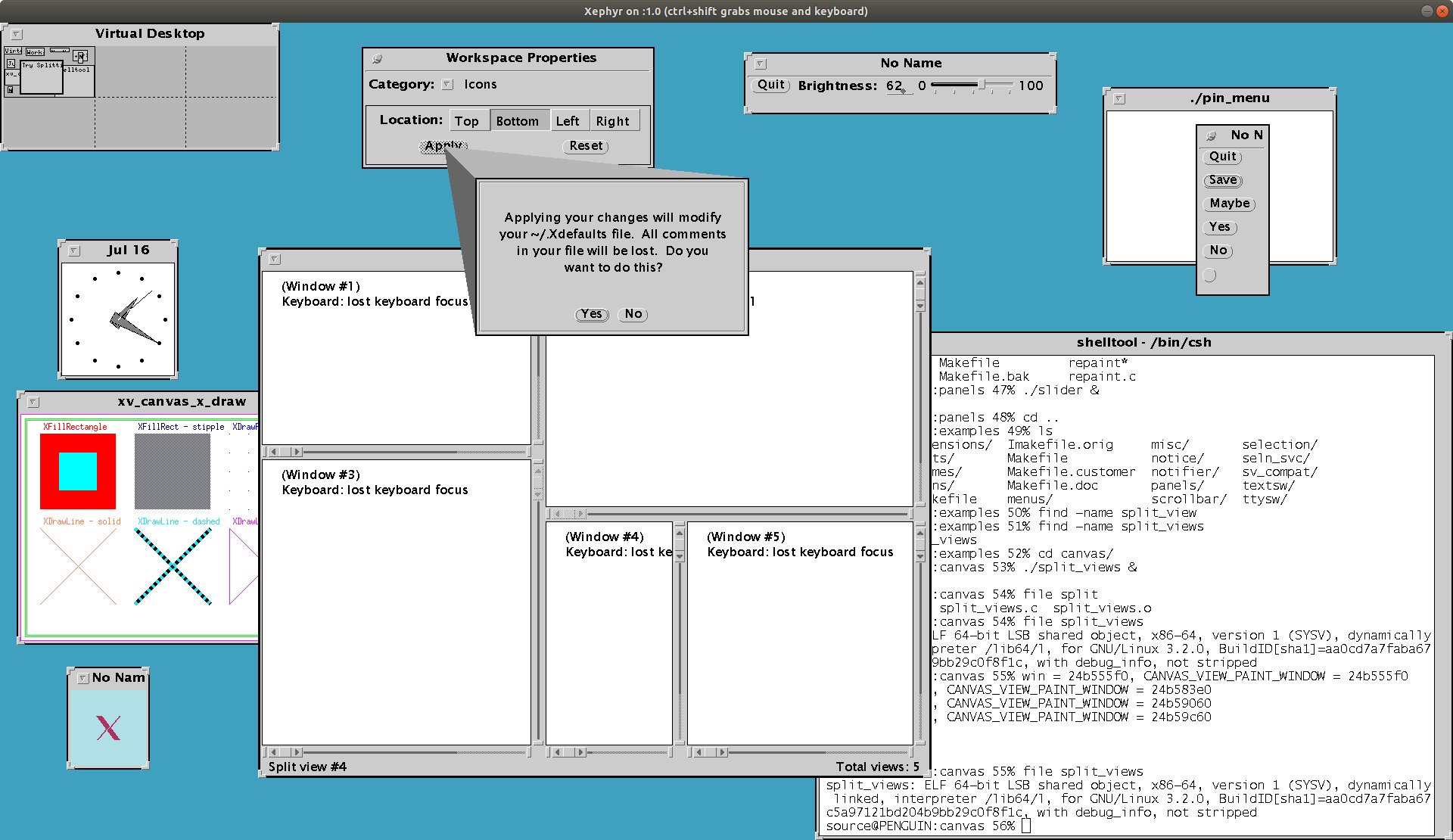
Task: Select the Left location option
Action: click(567, 121)
